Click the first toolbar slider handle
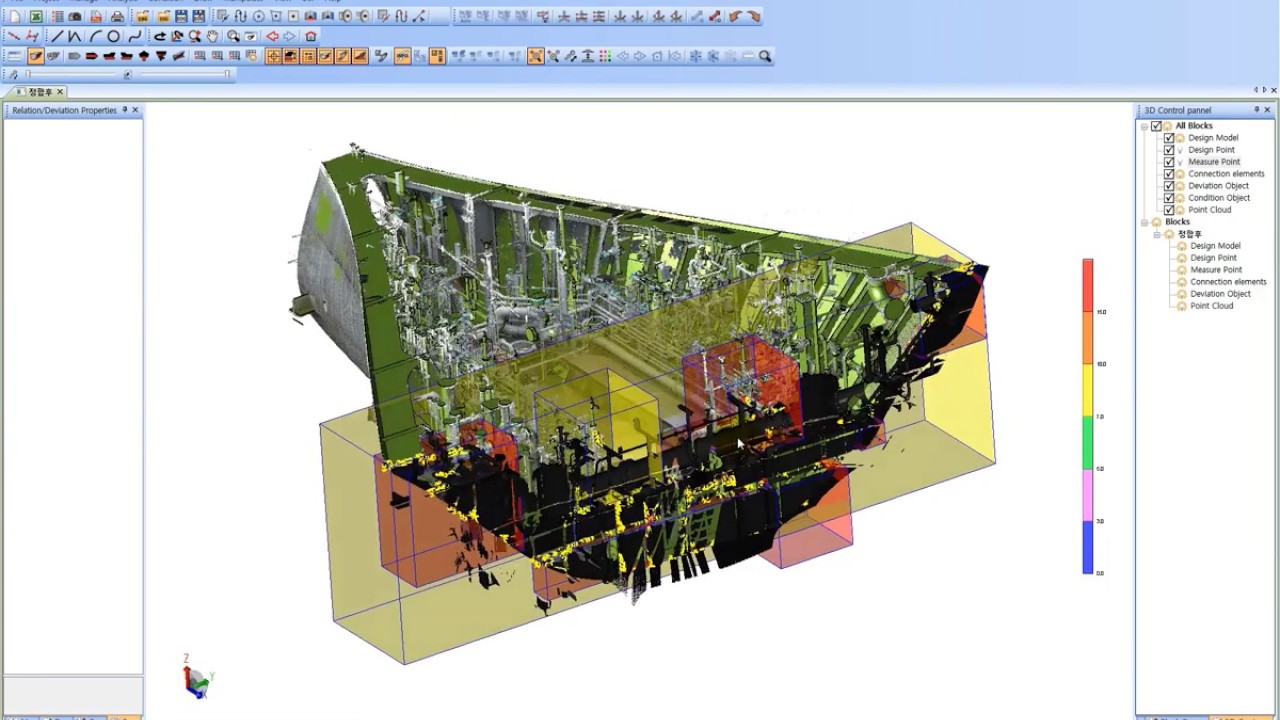 (28, 74)
